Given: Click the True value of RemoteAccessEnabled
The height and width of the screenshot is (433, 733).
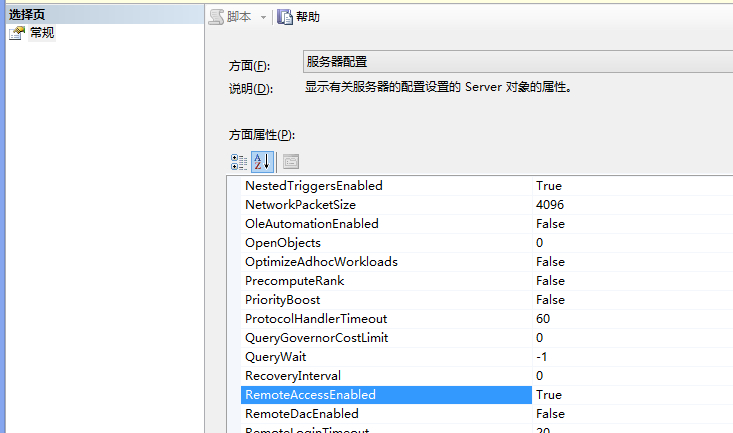Looking at the screenshot, I should [549, 395].
